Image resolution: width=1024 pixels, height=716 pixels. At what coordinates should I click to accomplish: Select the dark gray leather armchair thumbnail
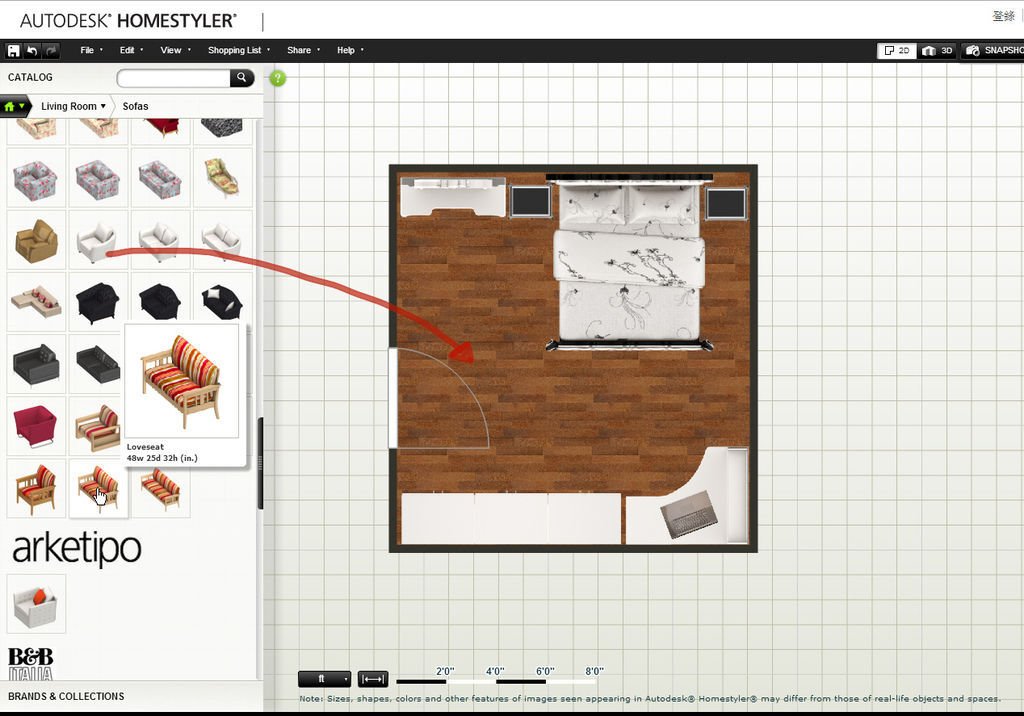click(x=36, y=364)
